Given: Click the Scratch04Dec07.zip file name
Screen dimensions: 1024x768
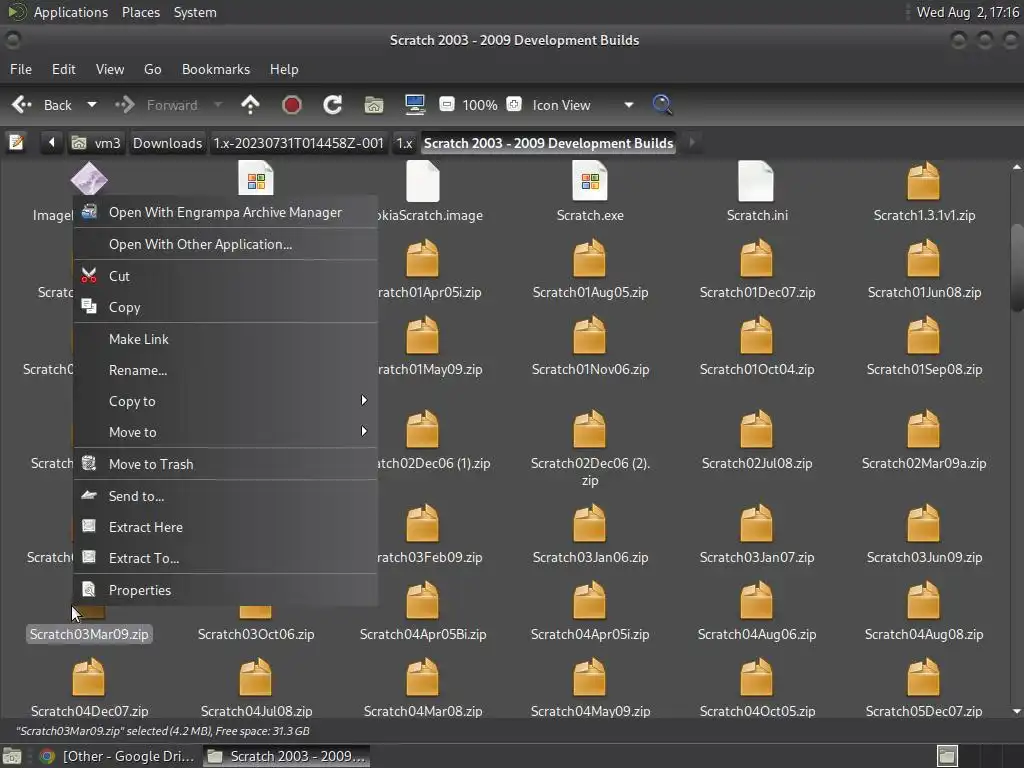Looking at the screenshot, I should pyautogui.click(x=89, y=711).
